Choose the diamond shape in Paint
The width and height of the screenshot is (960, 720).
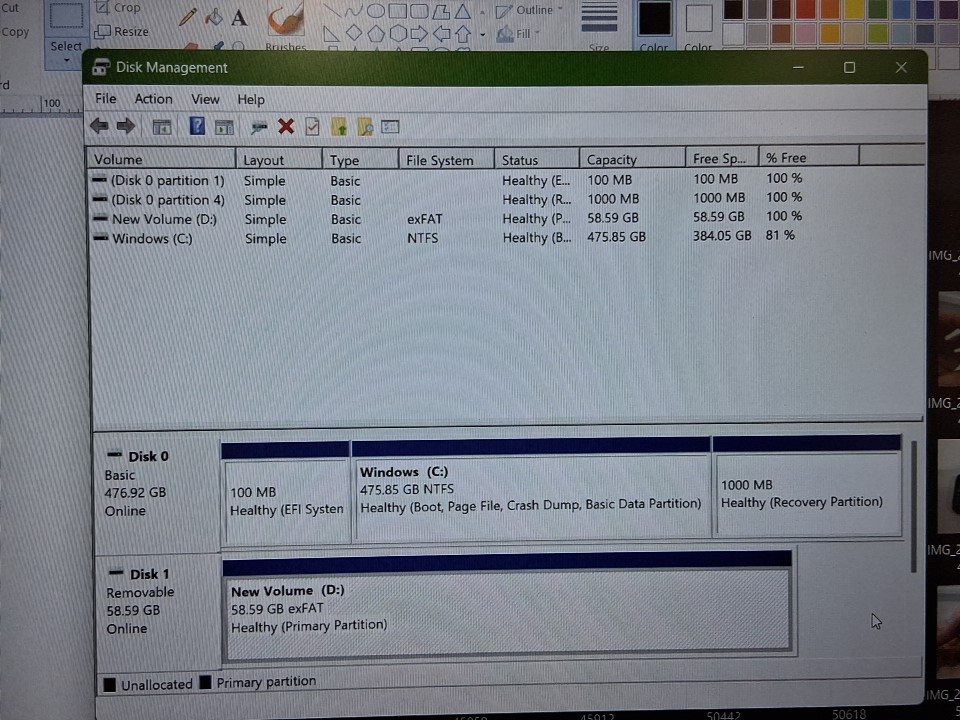coord(354,33)
